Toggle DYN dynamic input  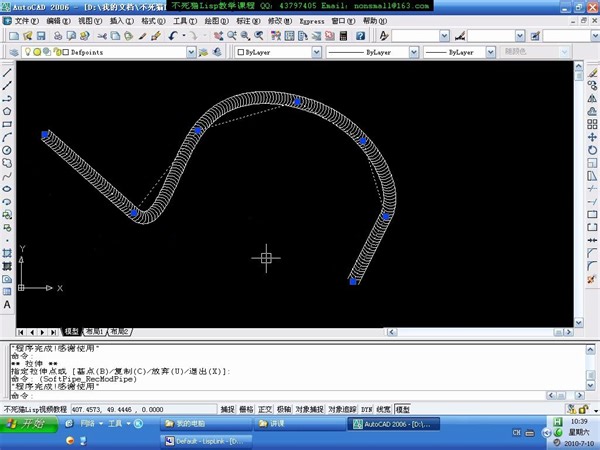click(x=366, y=409)
